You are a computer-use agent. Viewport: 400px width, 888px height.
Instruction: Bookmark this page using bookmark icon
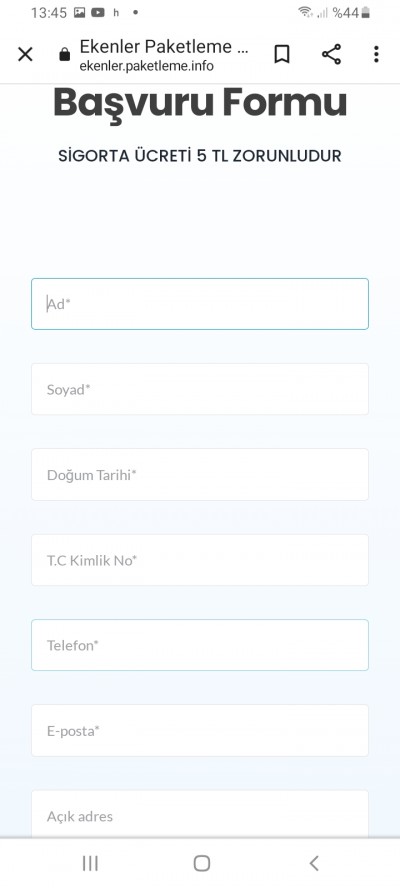(x=282, y=54)
